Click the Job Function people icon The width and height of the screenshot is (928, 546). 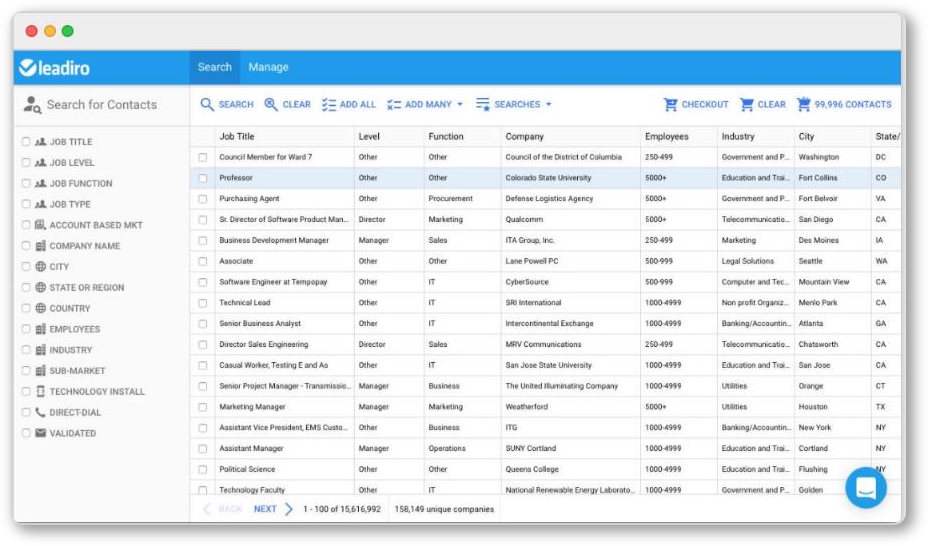(40, 183)
